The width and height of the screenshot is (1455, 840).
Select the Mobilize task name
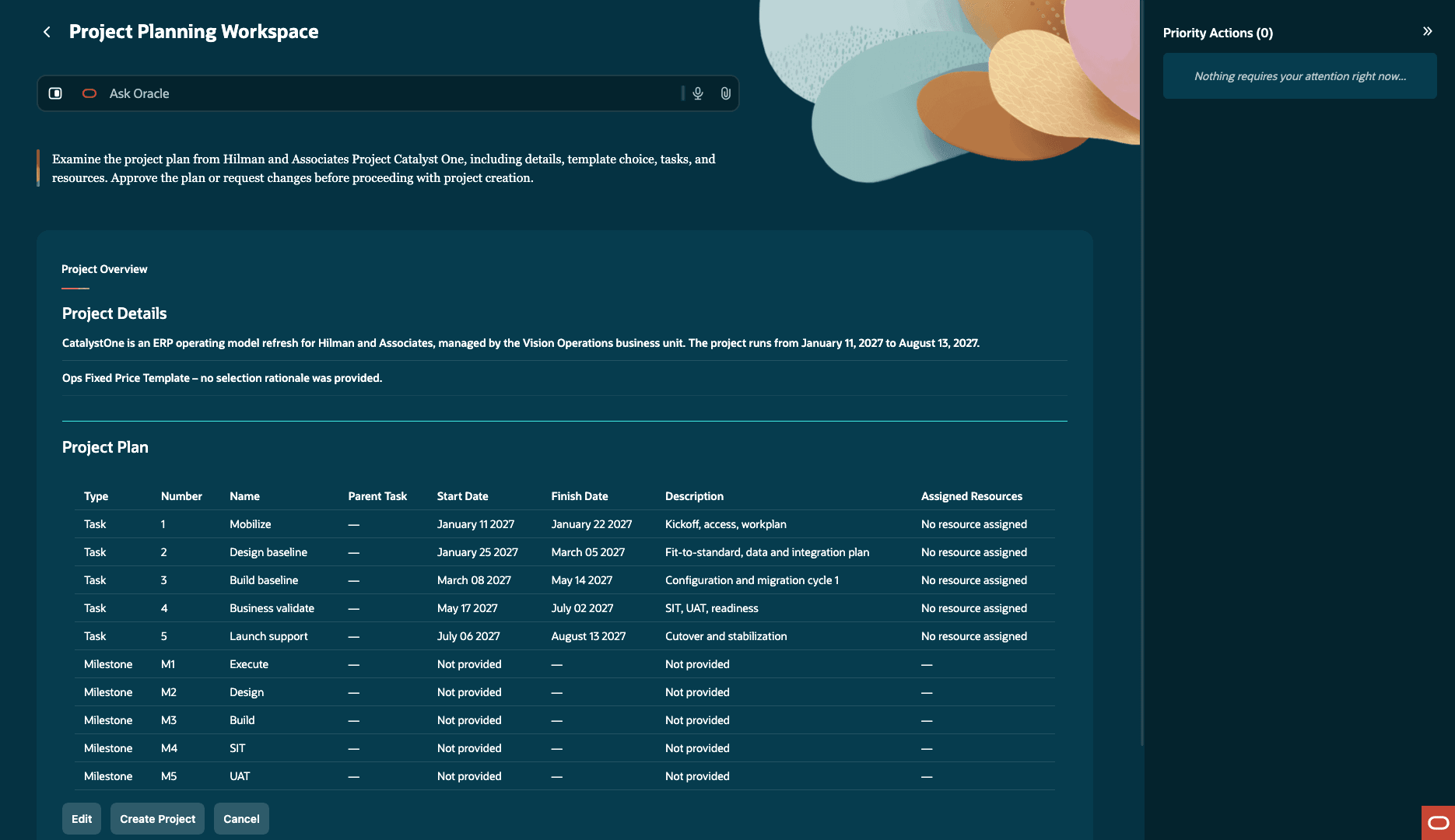click(x=251, y=524)
